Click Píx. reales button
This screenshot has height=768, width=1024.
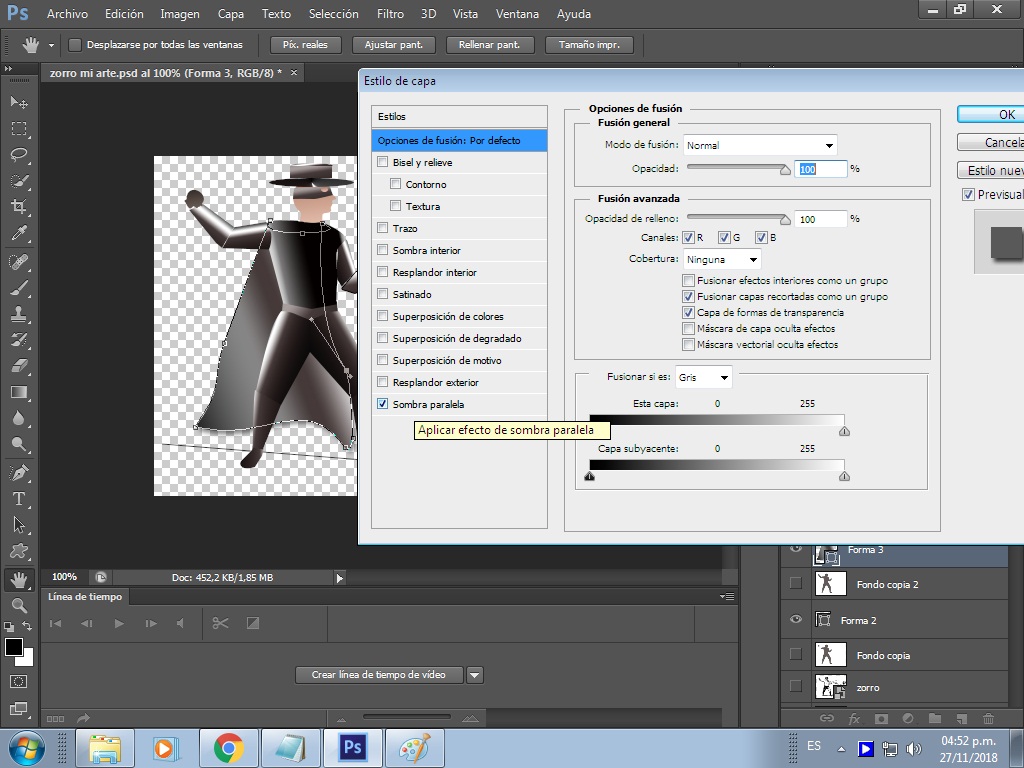click(x=305, y=44)
